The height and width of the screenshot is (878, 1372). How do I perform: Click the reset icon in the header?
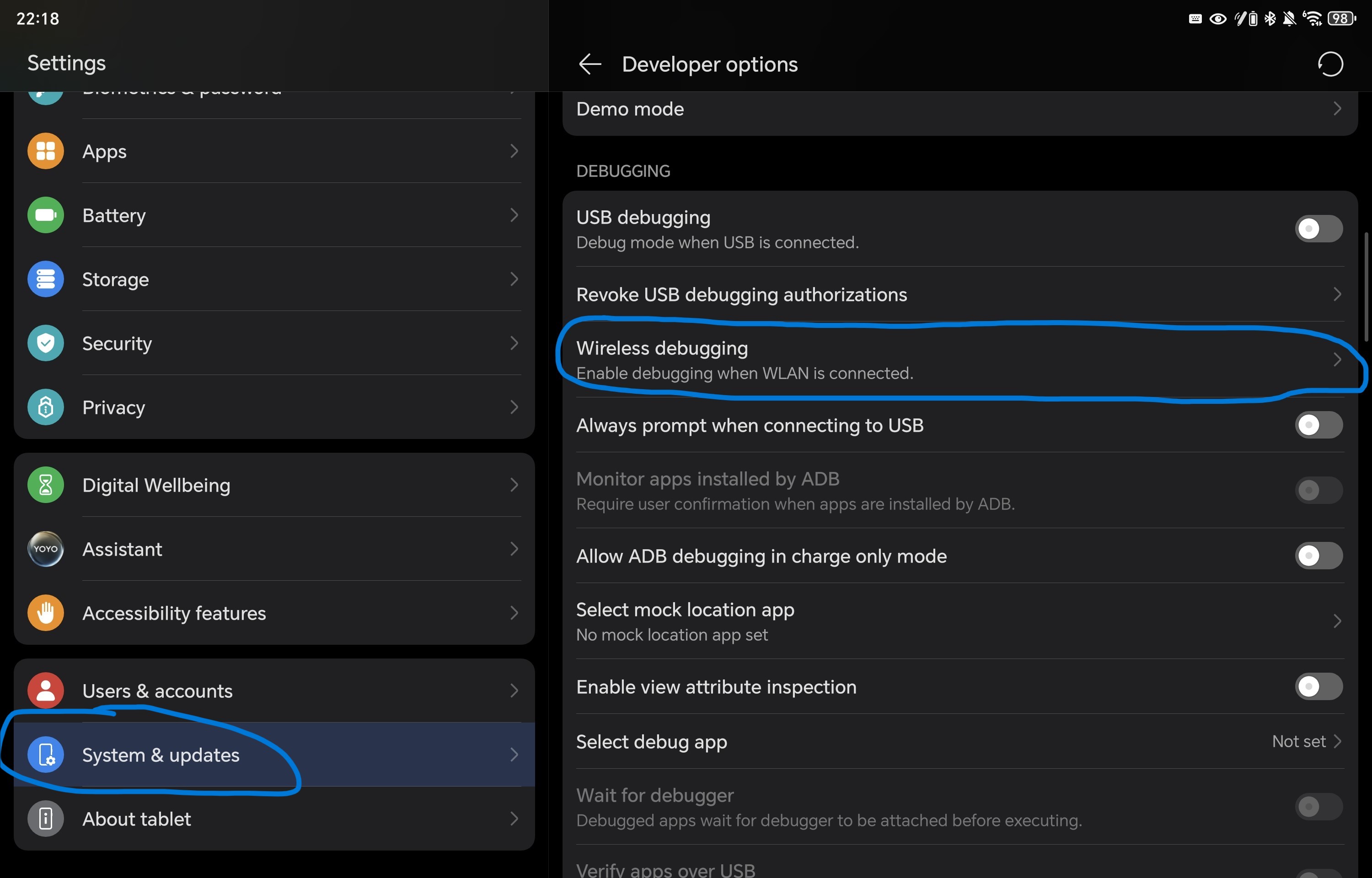point(1330,64)
